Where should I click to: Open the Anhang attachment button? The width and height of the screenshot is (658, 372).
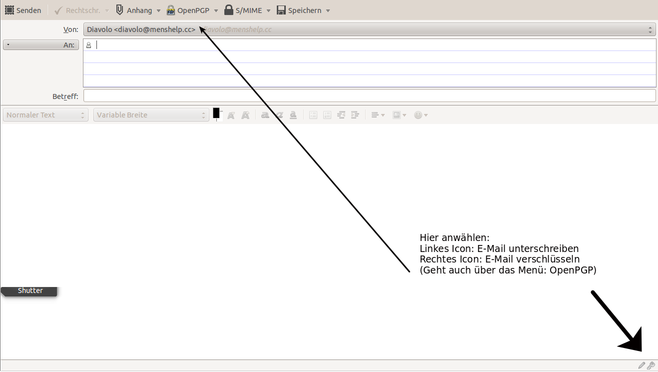tap(134, 10)
